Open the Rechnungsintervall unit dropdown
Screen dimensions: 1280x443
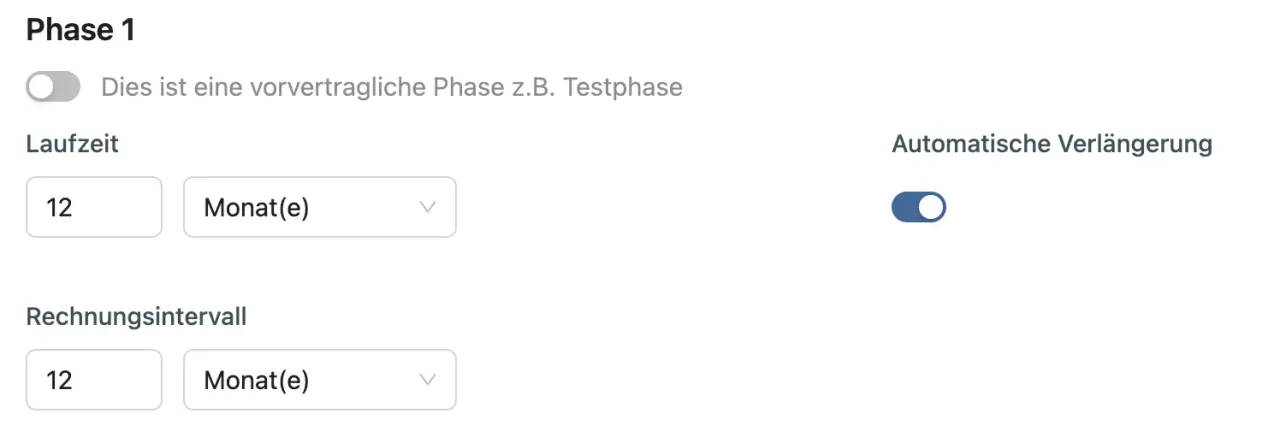click(319, 380)
